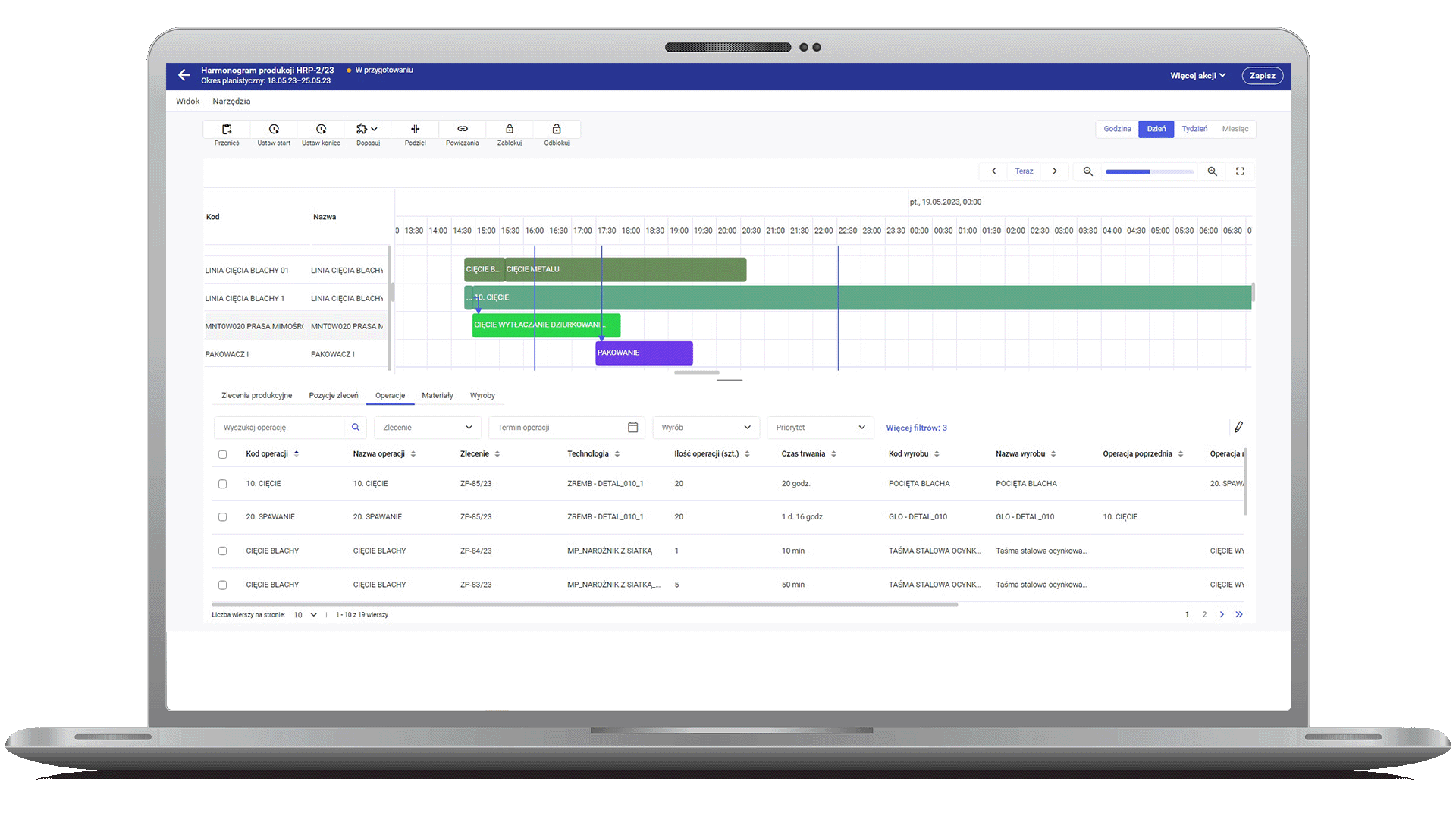
Task: Switch to the Materiały tab
Action: (x=437, y=396)
